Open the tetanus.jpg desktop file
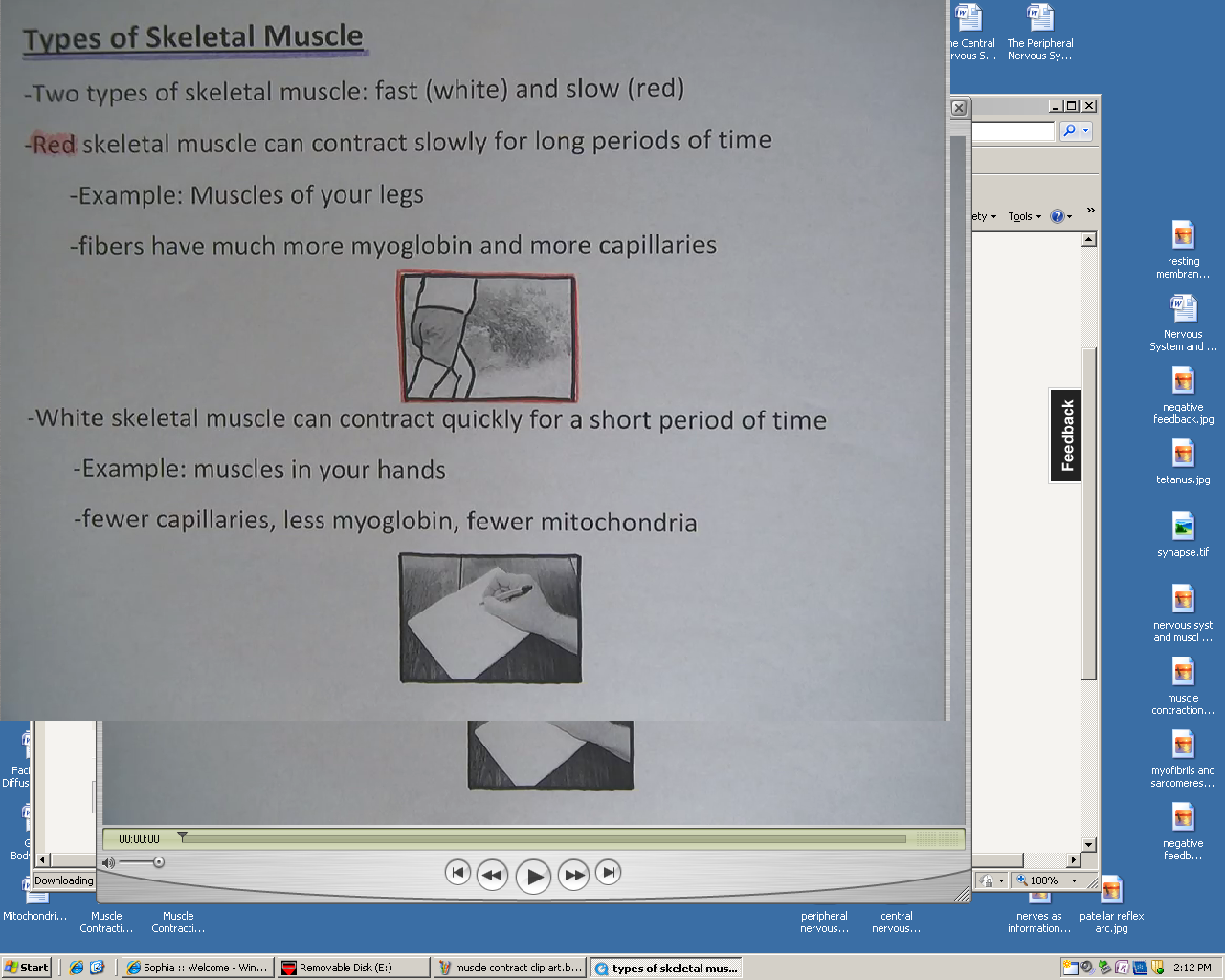 click(x=1183, y=462)
